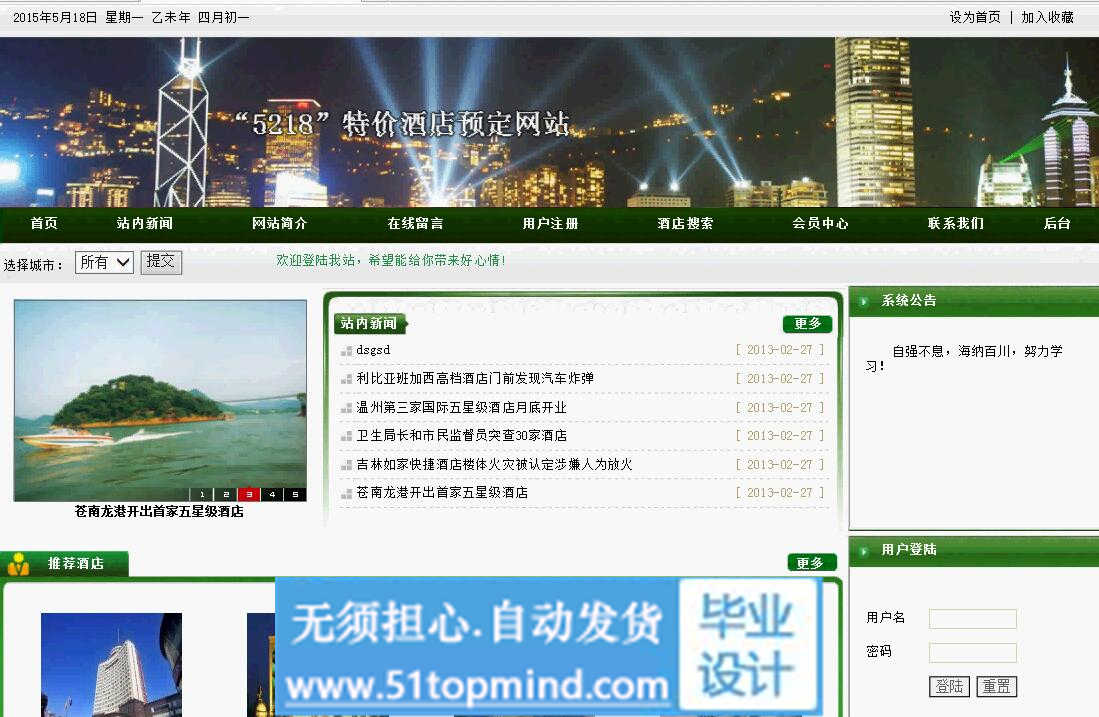
Task: Jump to slide 5 in slideshow
Action: pos(295,494)
